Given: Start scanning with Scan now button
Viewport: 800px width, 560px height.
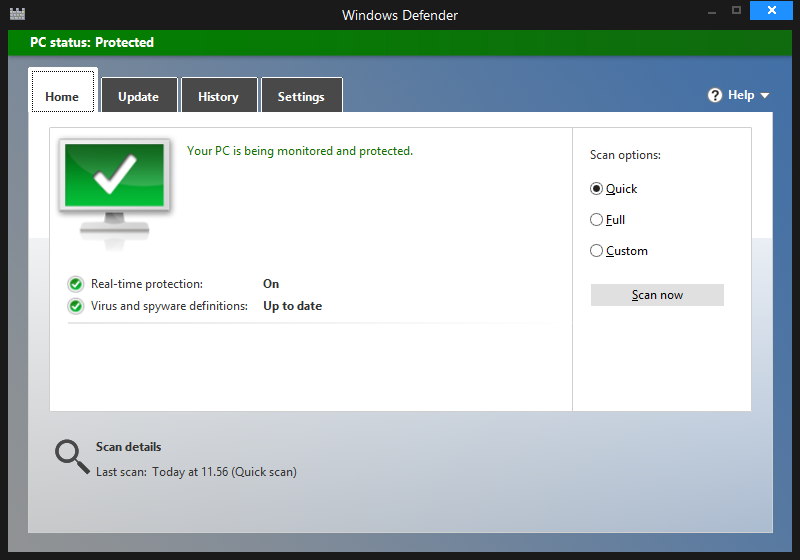Looking at the screenshot, I should click(657, 295).
